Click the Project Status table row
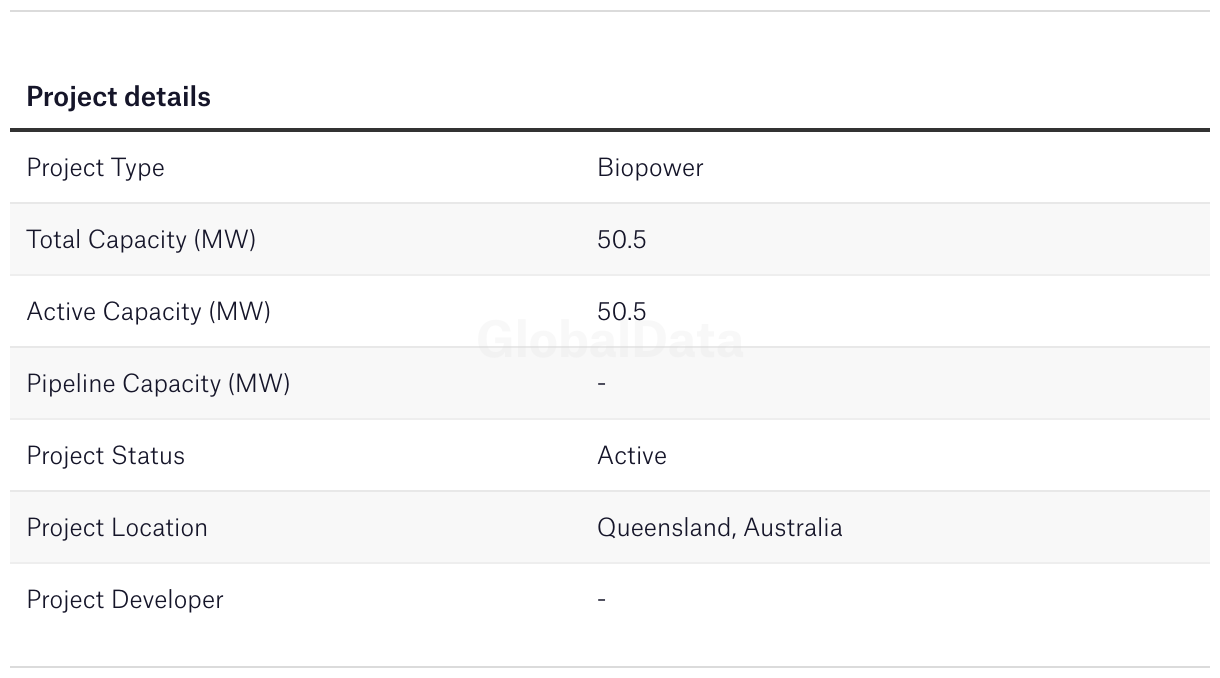The height and width of the screenshot is (678, 1220). coord(610,456)
